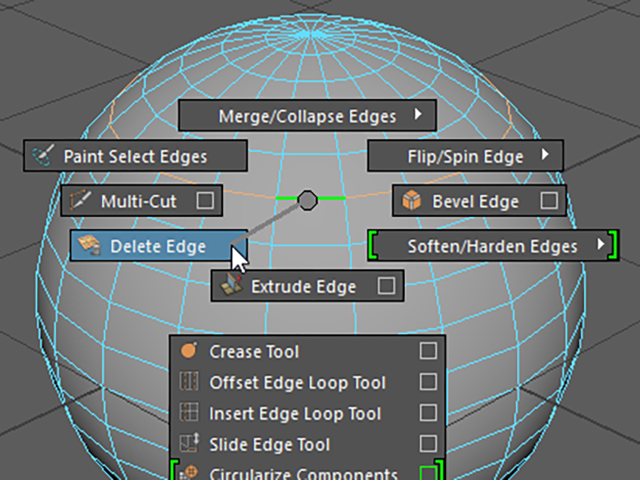The width and height of the screenshot is (640, 480).
Task: Select Multi-Cut menu entry
Action: point(142,200)
